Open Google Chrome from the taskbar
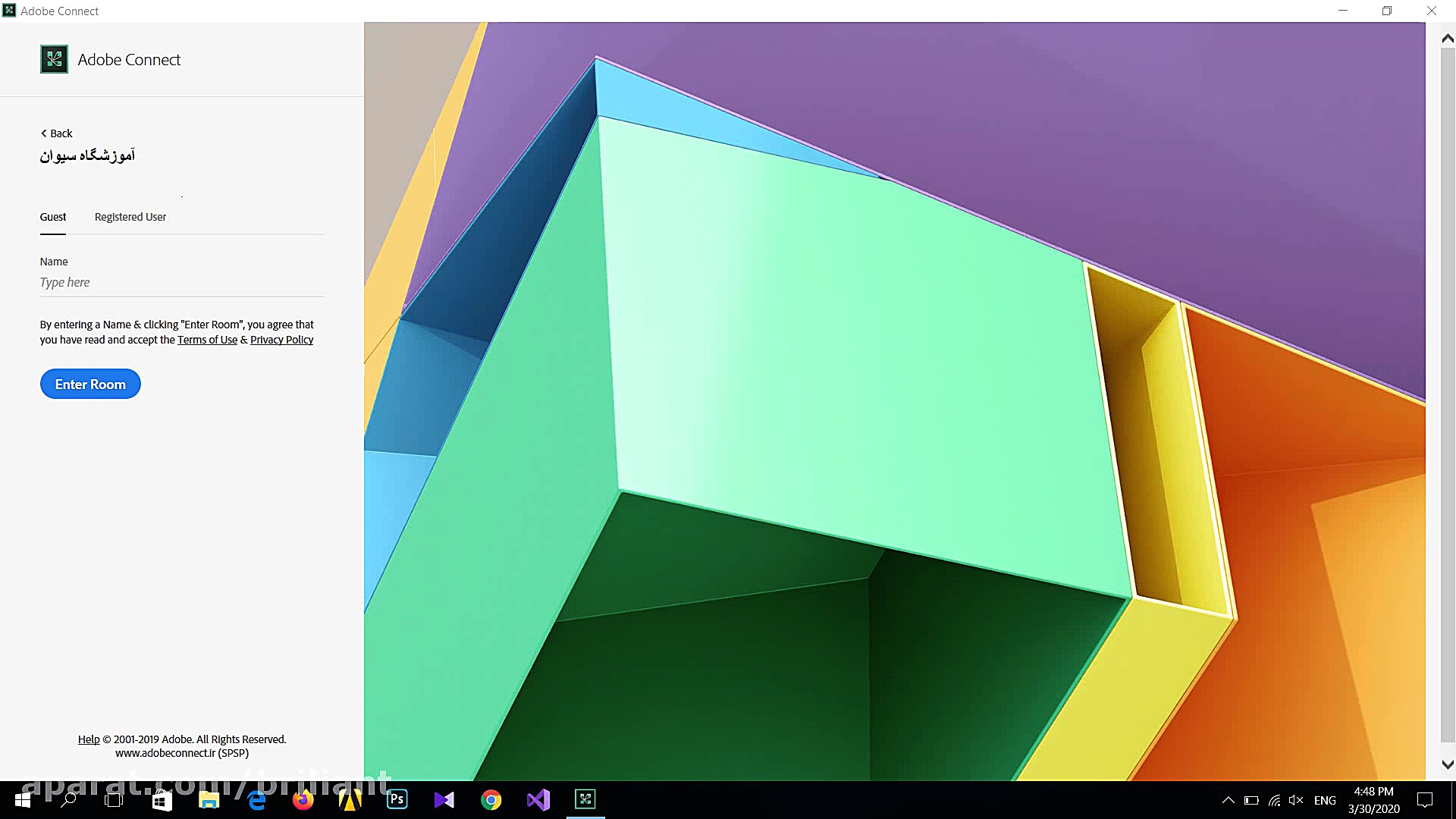The height and width of the screenshot is (819, 1456). [491, 800]
